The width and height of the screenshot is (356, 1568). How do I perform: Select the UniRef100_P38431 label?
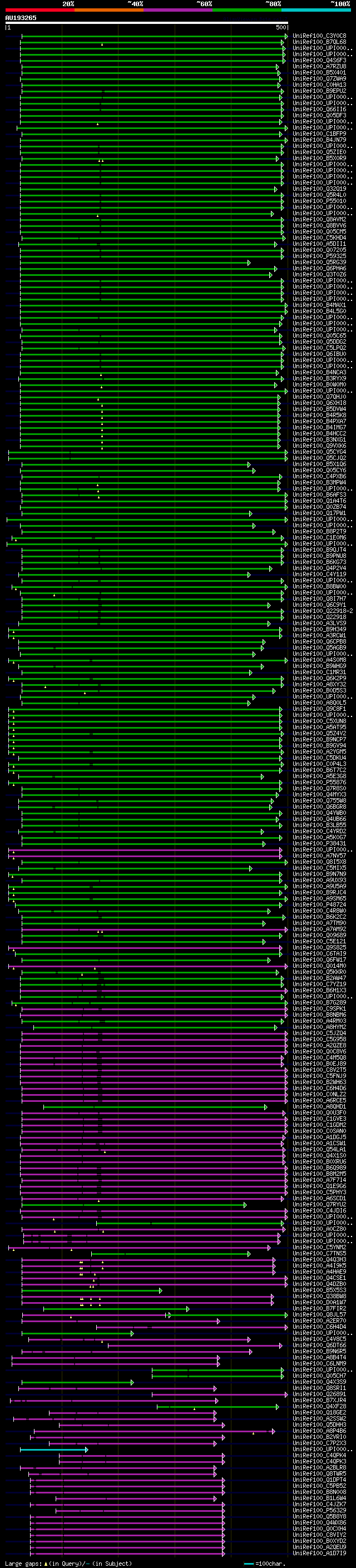click(x=319, y=844)
